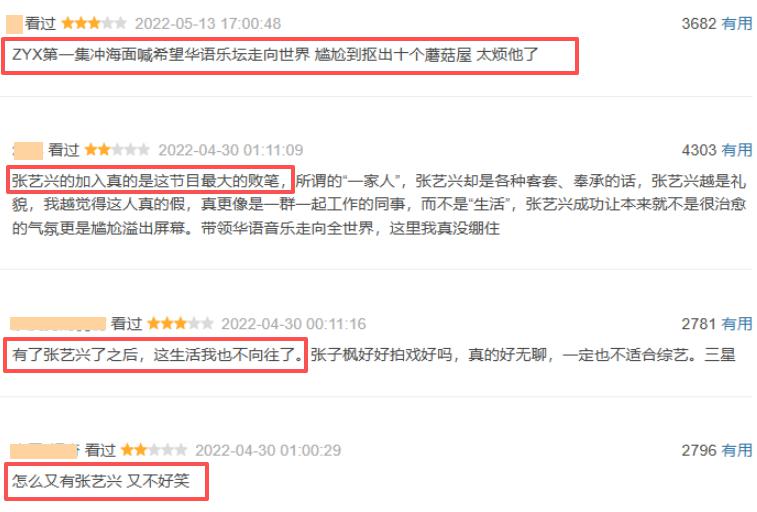Open the first reviewer's blurred username

click(x=14, y=24)
